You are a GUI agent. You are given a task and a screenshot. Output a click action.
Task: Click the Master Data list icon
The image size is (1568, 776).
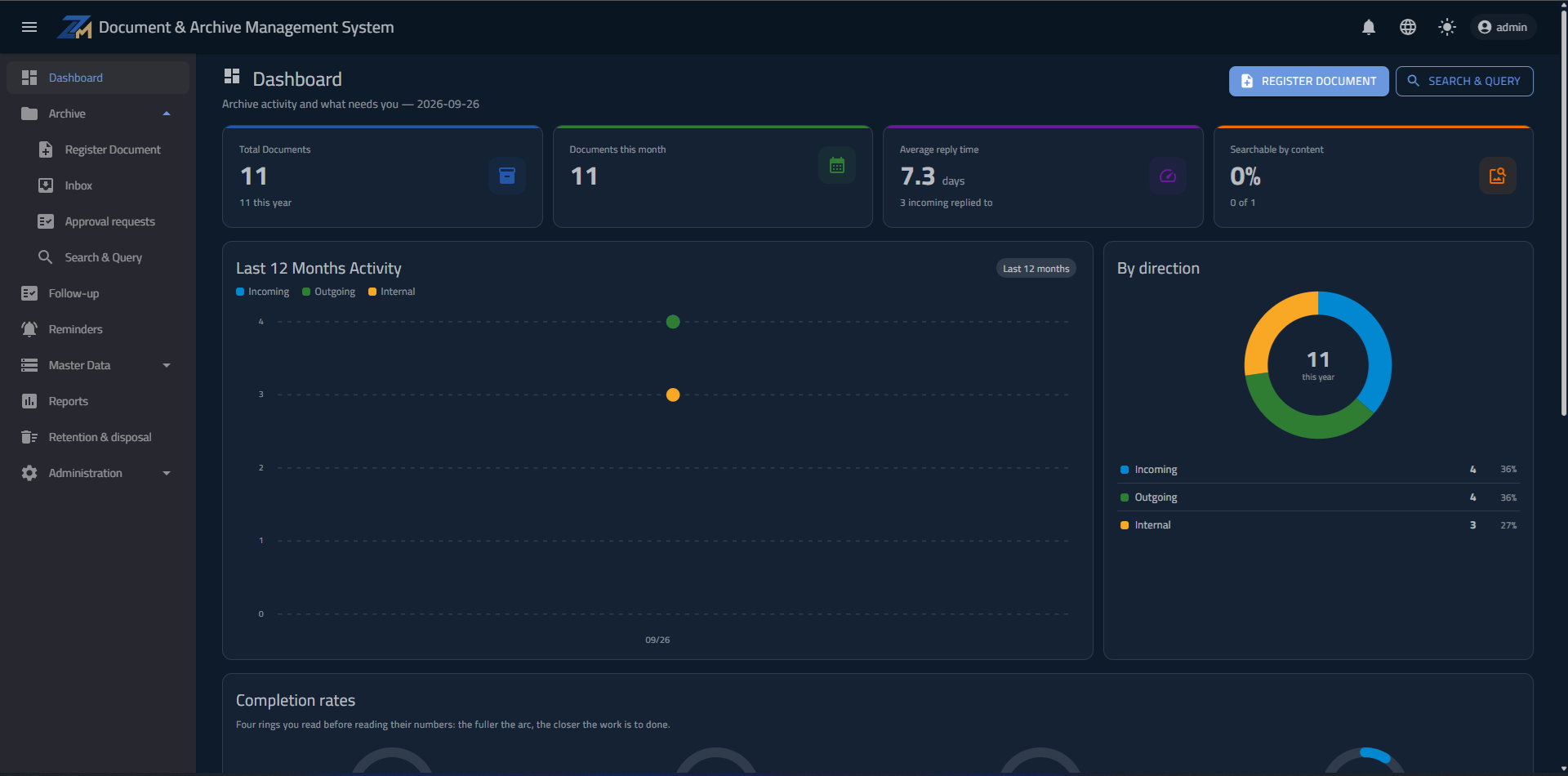[29, 365]
